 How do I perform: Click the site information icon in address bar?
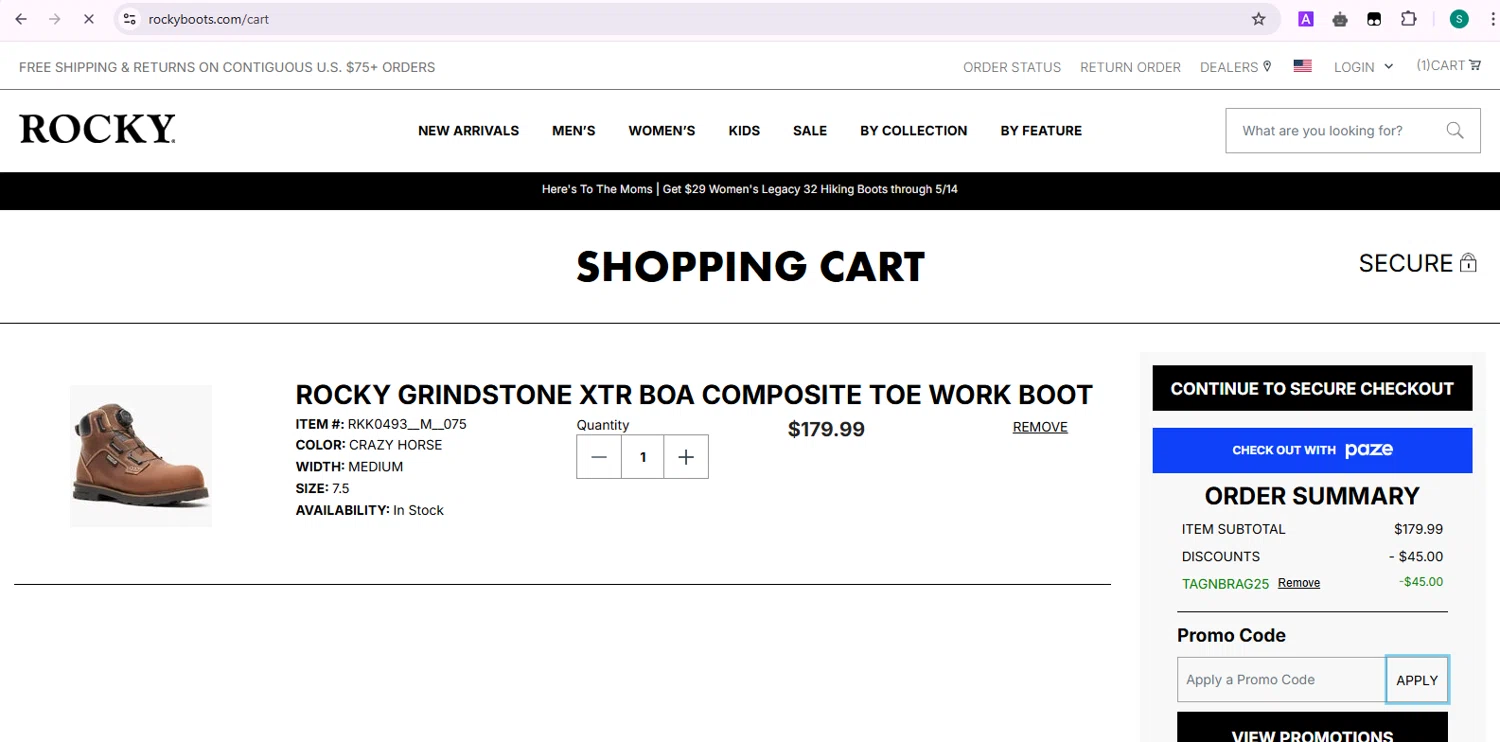129,19
